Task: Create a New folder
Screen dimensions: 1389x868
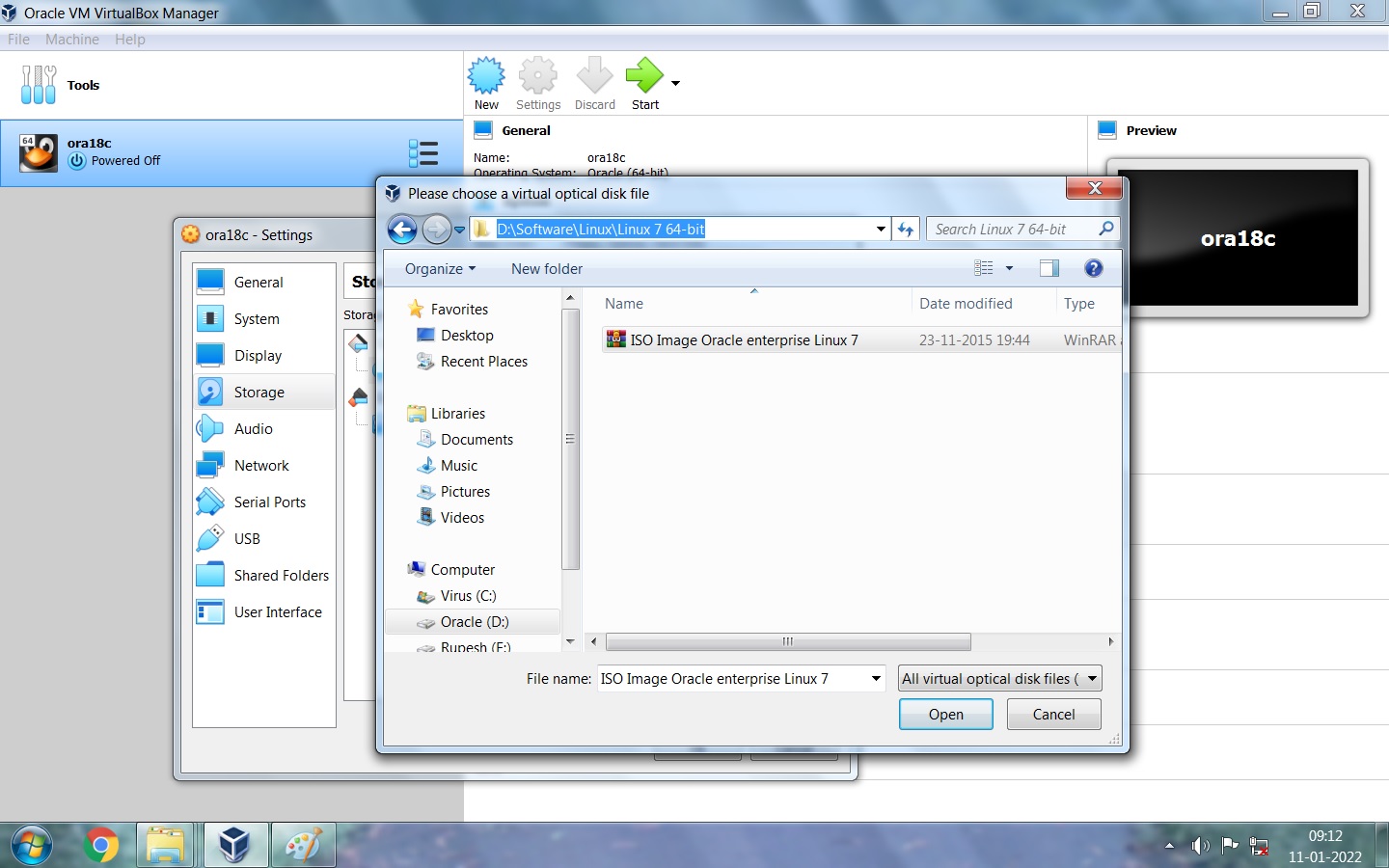Action: coord(547,268)
